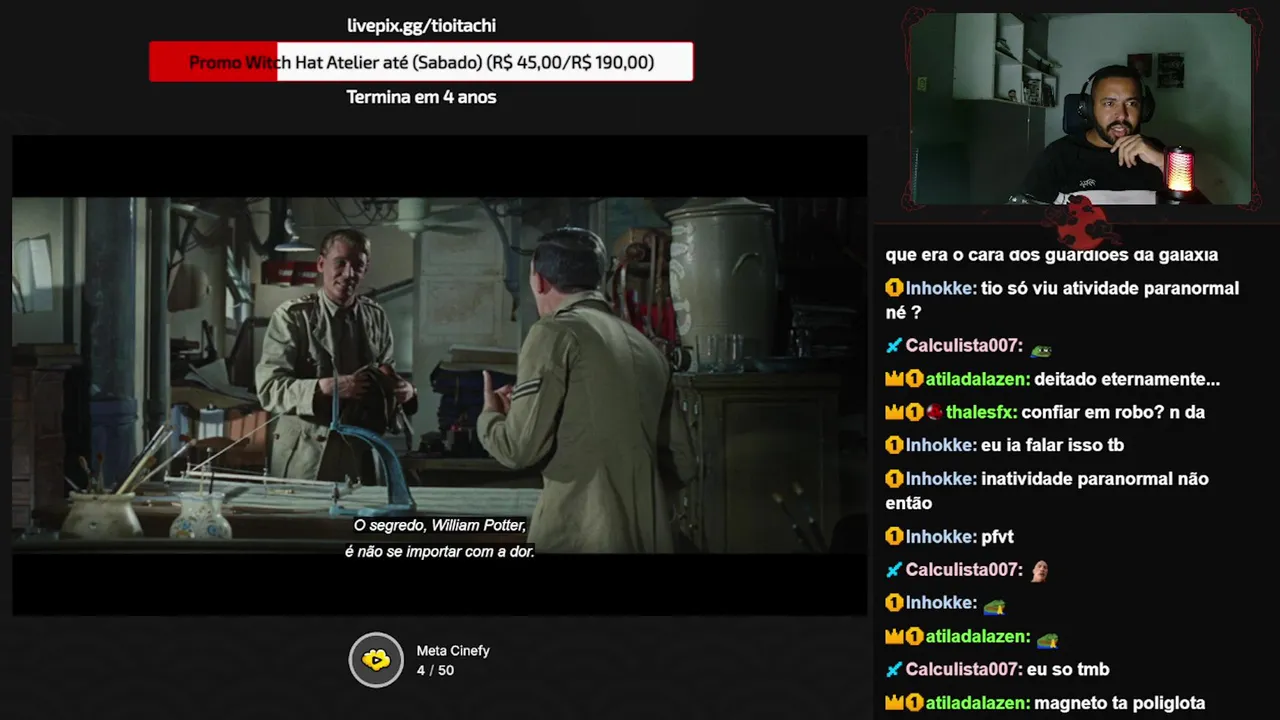Open the livepix.gg/tioitachi link
Viewport: 1280px width, 720px height.
421,26
